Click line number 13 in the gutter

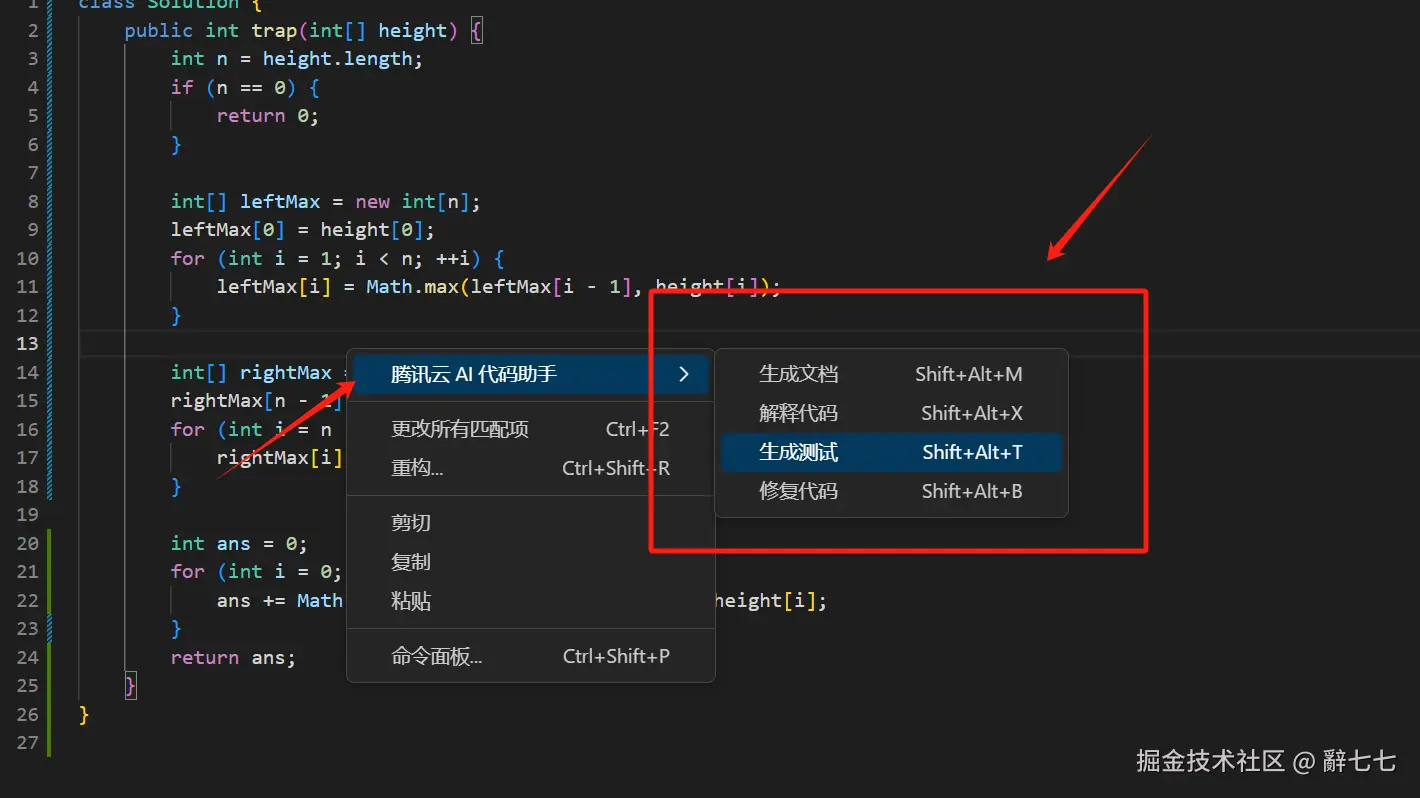point(27,343)
